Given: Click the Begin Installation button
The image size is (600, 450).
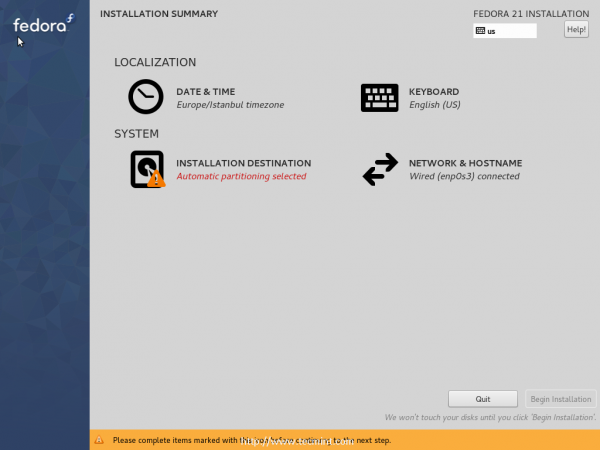Looking at the screenshot, I should click(561, 399).
